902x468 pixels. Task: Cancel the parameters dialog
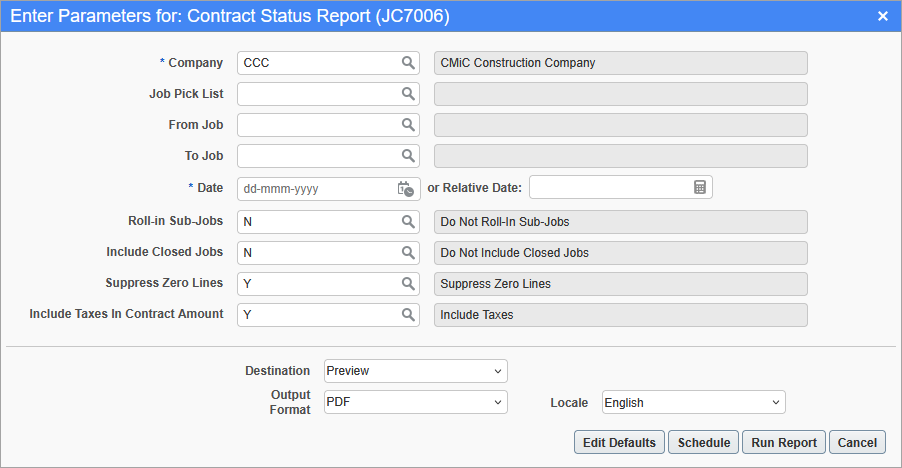tap(857, 442)
